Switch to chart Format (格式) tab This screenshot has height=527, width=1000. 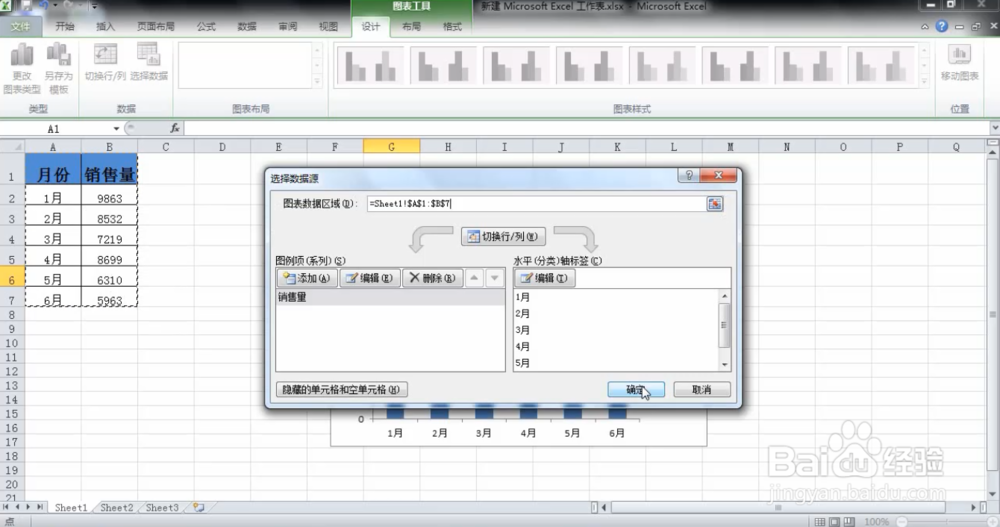coord(452,27)
